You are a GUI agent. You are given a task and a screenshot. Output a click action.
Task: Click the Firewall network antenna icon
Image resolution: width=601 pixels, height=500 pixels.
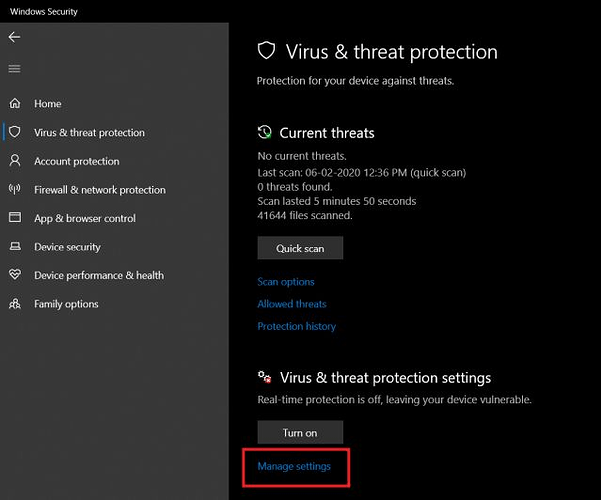point(15,189)
